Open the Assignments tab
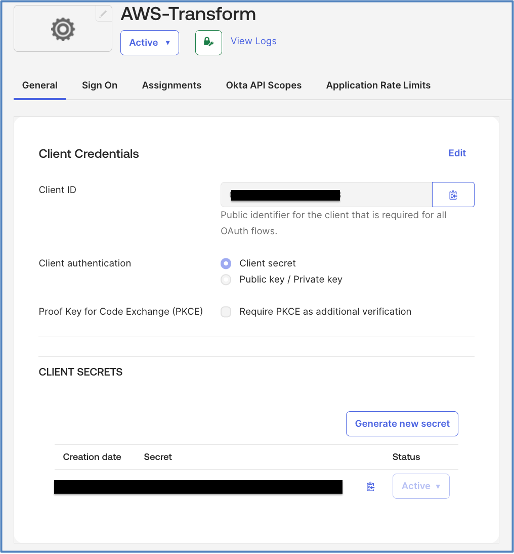514x554 pixels. click(172, 86)
